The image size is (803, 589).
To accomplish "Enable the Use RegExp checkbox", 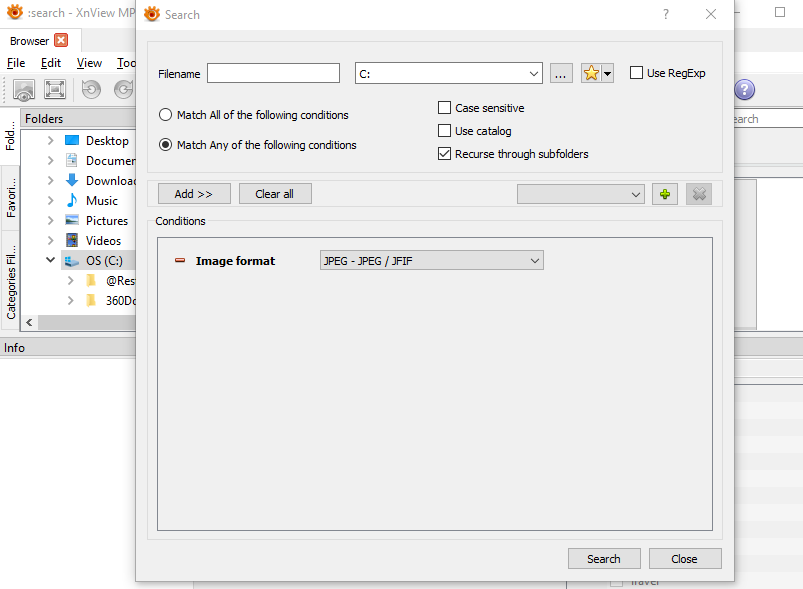I will click(x=636, y=73).
